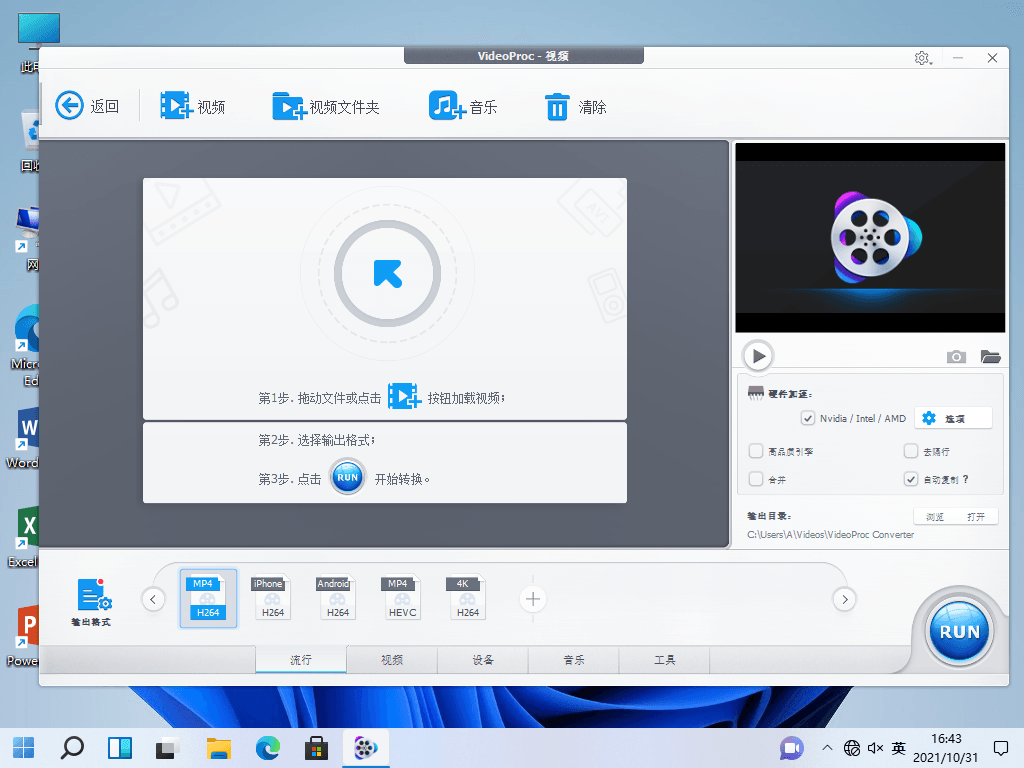Viewport: 1024px width, 768px height.
Task: Add music with the 音乐 icon
Action: pos(447,106)
